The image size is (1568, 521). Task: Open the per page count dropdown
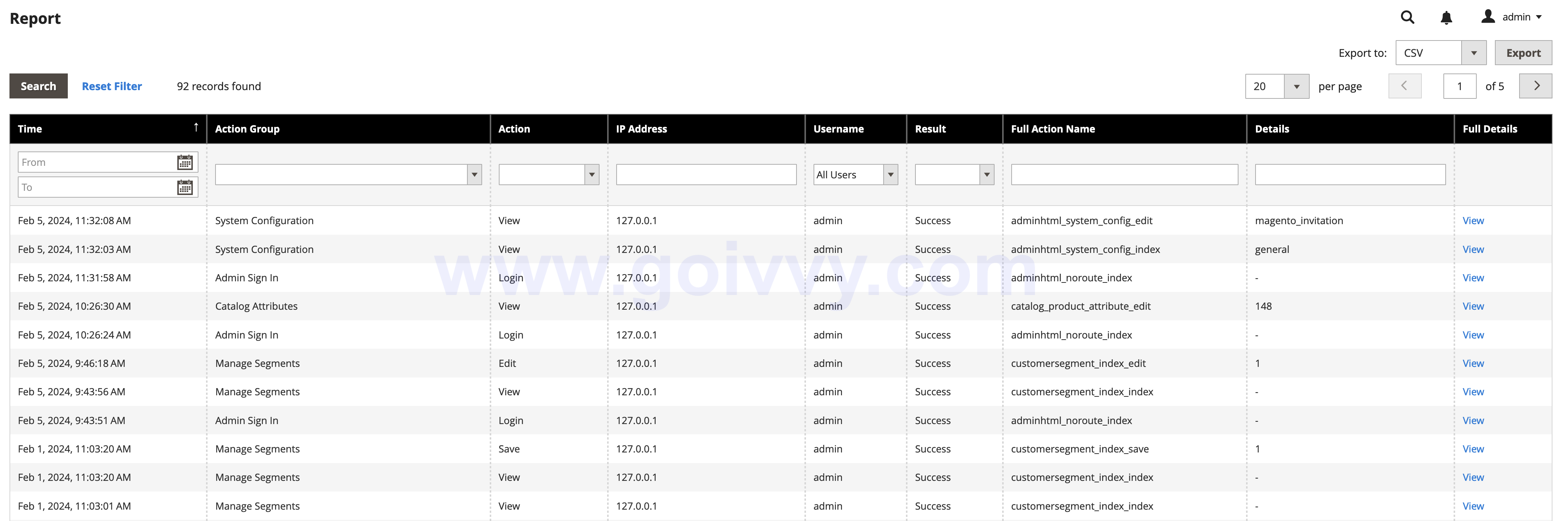pos(1297,86)
